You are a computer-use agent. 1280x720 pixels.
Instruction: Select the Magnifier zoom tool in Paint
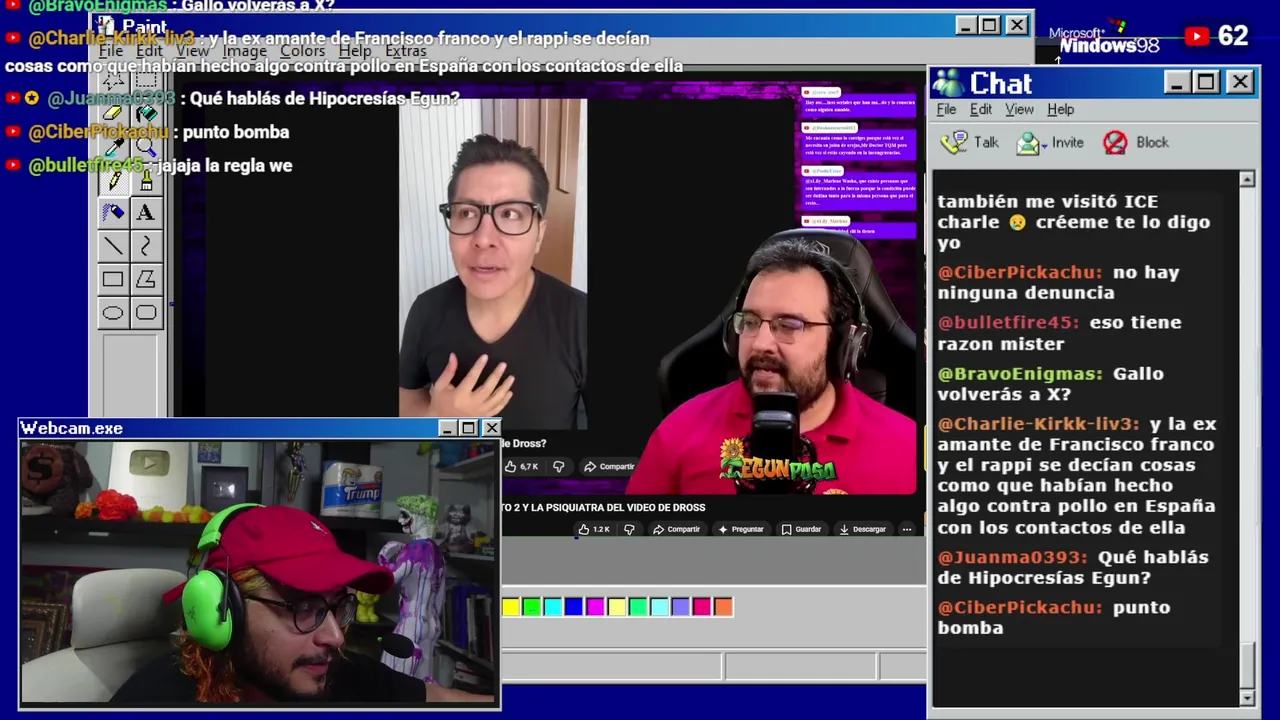tap(146, 146)
